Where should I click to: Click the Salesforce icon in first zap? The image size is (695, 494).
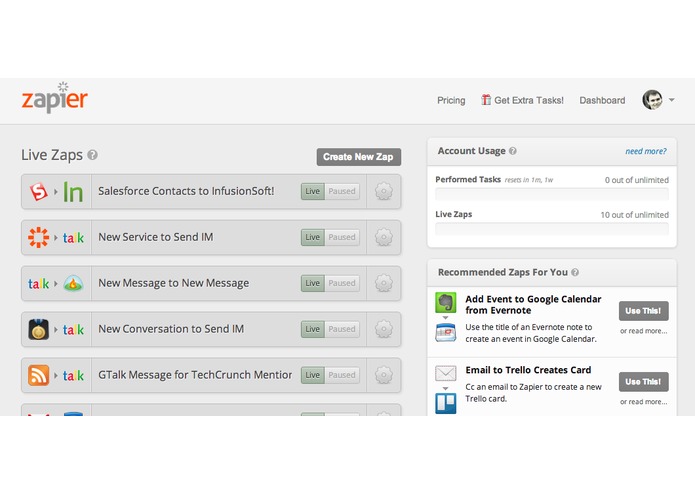[x=39, y=191]
